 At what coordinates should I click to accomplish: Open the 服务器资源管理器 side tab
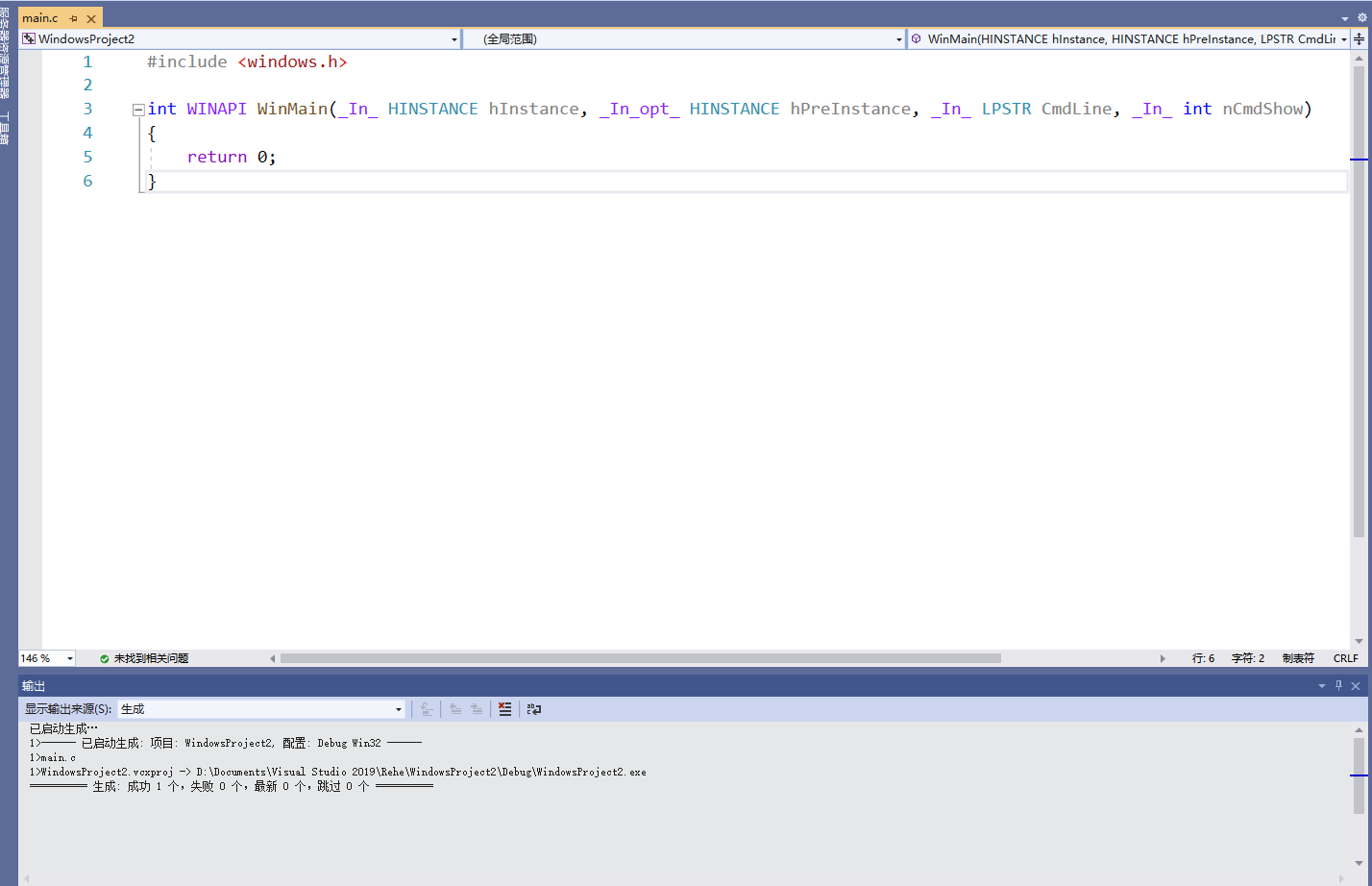click(x=5, y=54)
